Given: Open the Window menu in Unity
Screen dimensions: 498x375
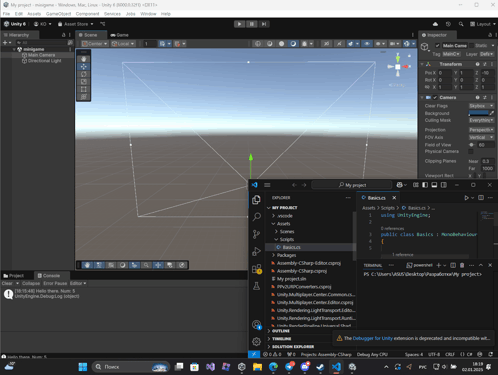Looking at the screenshot, I should (x=148, y=14).
